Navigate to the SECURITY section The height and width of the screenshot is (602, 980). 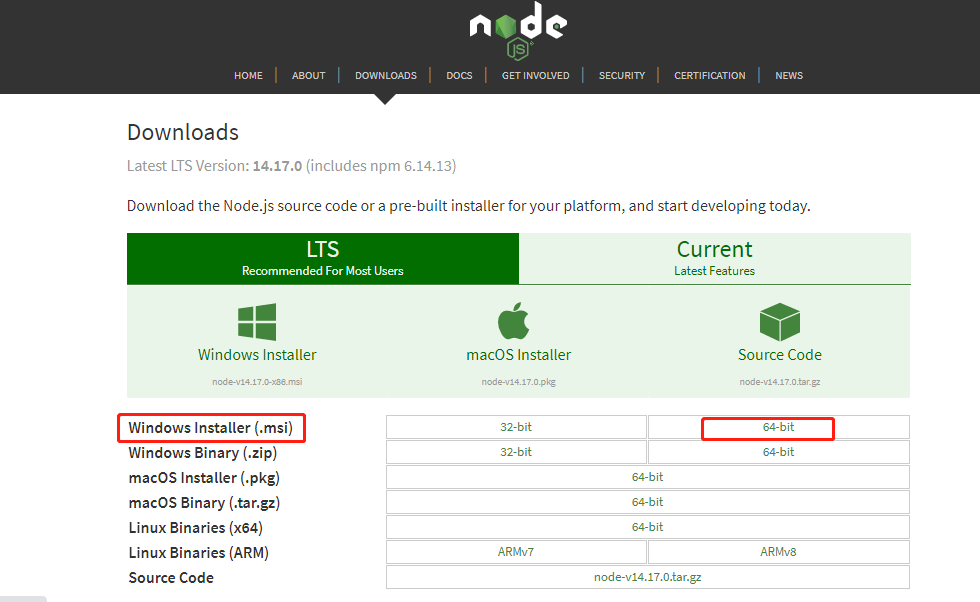tap(621, 75)
